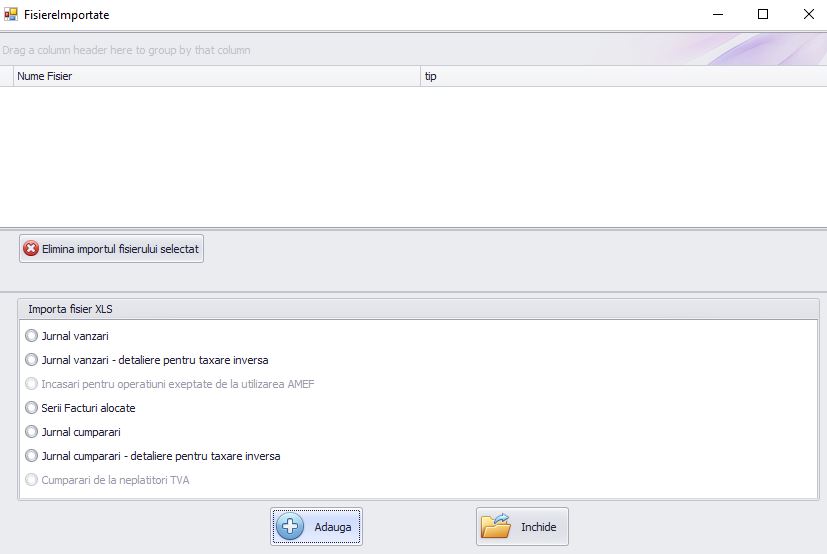Select the Jurnal vanzari radio option

coord(32,336)
